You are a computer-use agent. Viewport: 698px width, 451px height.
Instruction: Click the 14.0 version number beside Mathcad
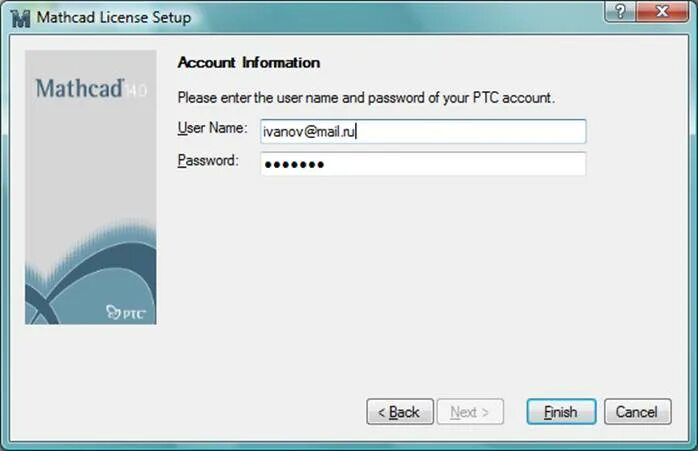point(136,90)
